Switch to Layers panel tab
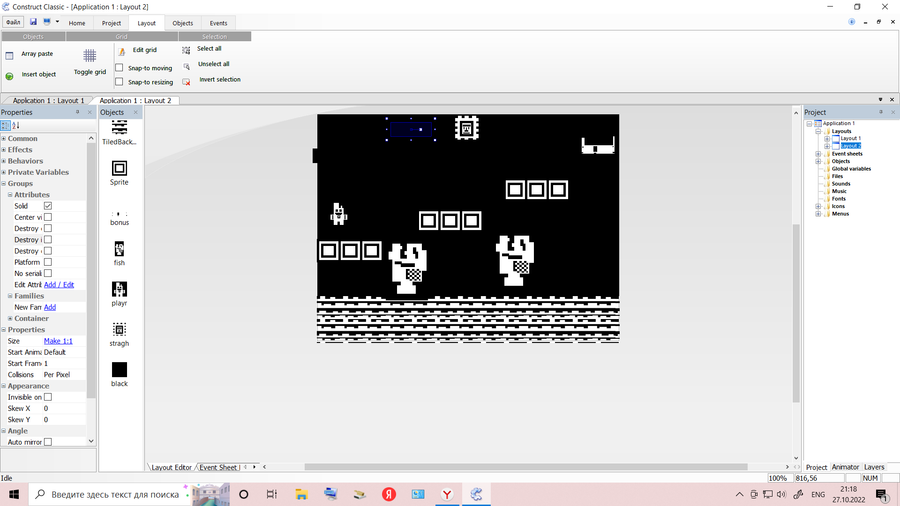Viewport: 900px width, 506px height. [x=874, y=467]
